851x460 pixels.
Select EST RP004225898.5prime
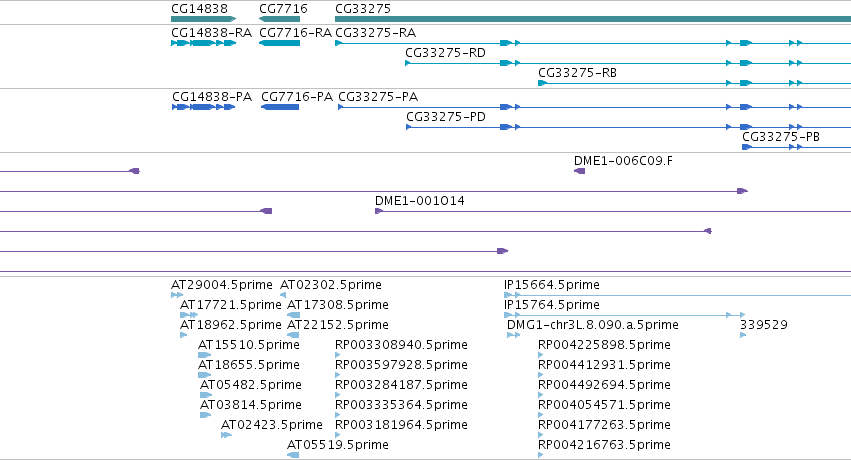604,345
